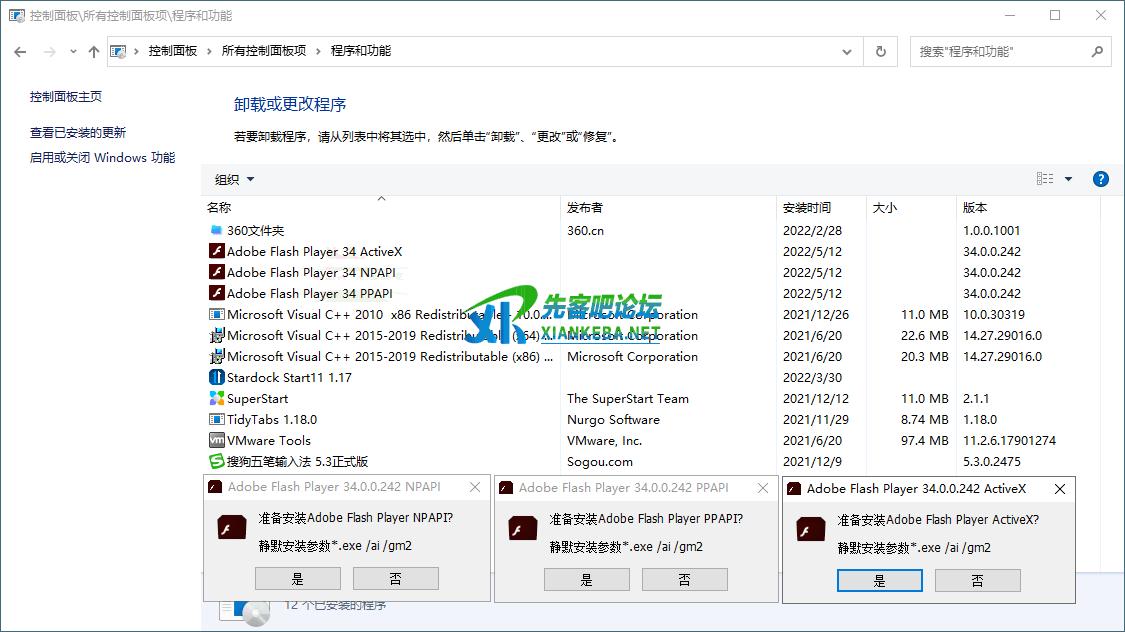Screen dimensions: 1125x632
Task: Click 否 in the NPAPI install dialog
Action: point(395,578)
